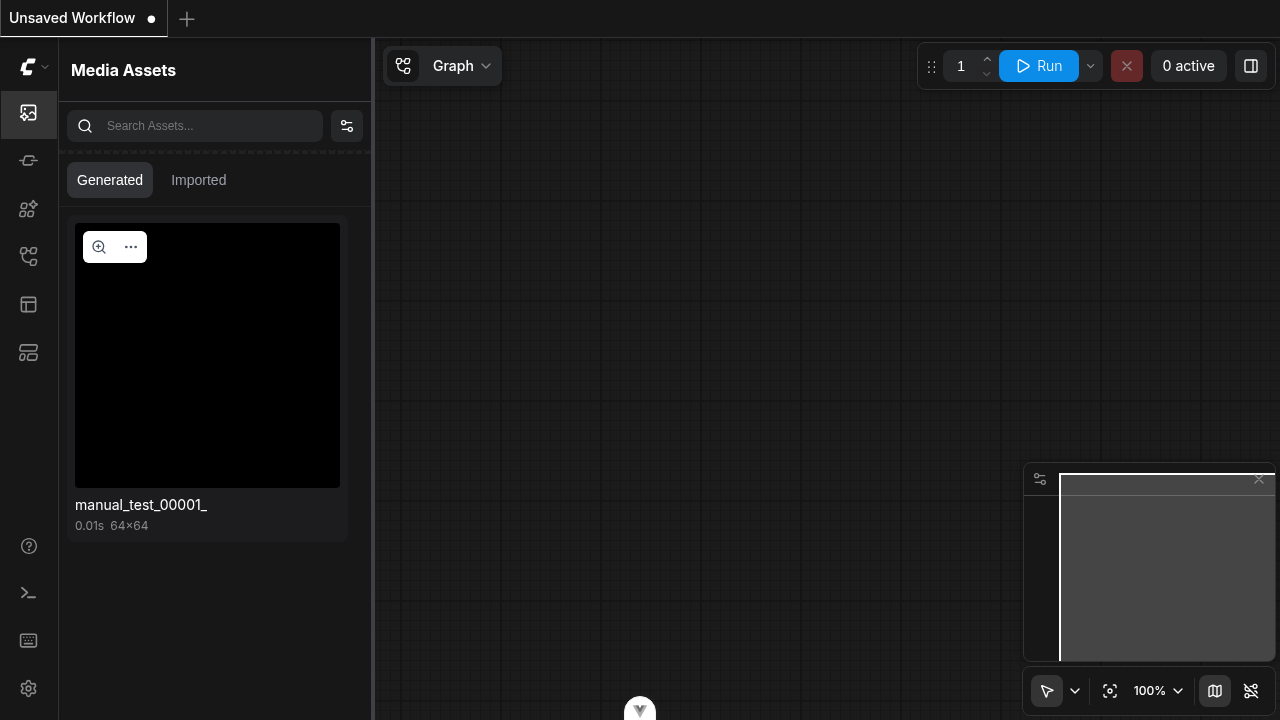Open the Workflows sidebar icon
The width and height of the screenshot is (1280, 720).
(28, 257)
